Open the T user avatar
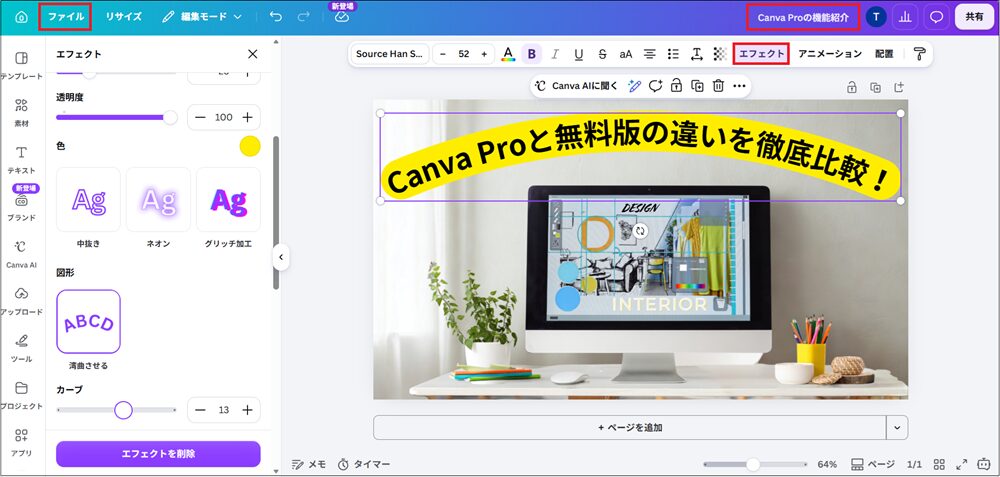The width and height of the screenshot is (1000, 477). [x=876, y=17]
